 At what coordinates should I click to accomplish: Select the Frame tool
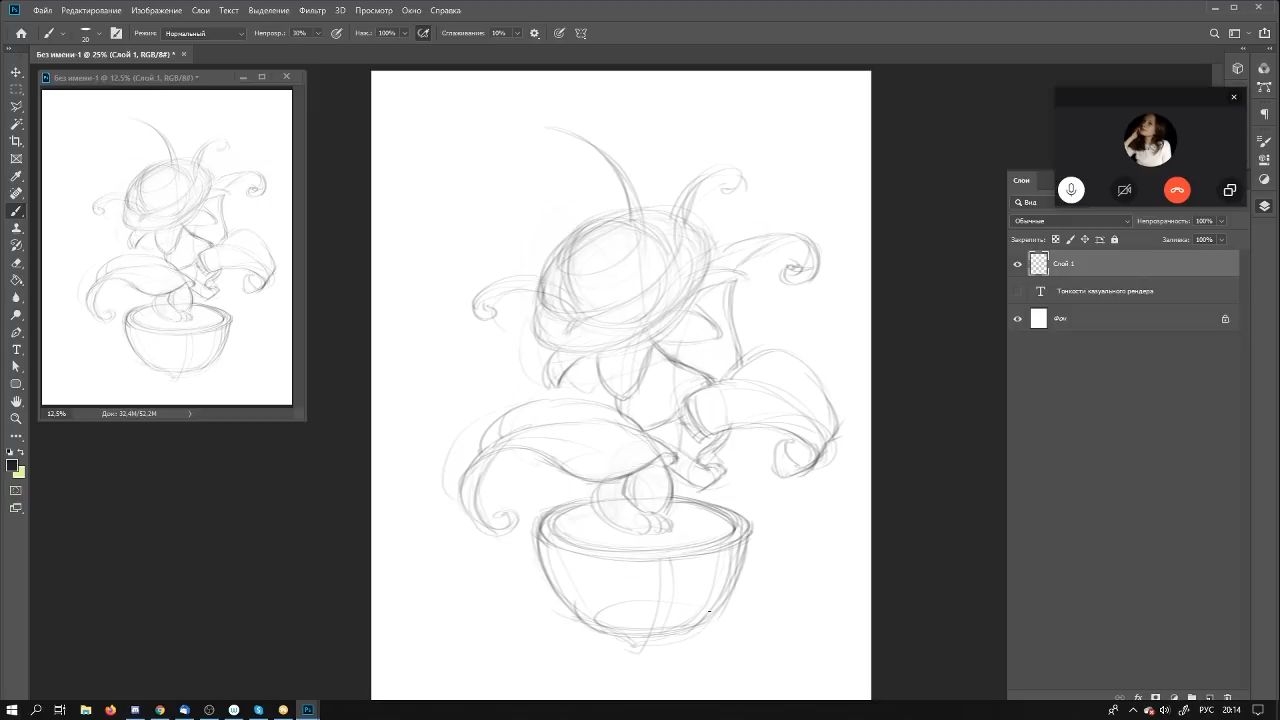16,159
